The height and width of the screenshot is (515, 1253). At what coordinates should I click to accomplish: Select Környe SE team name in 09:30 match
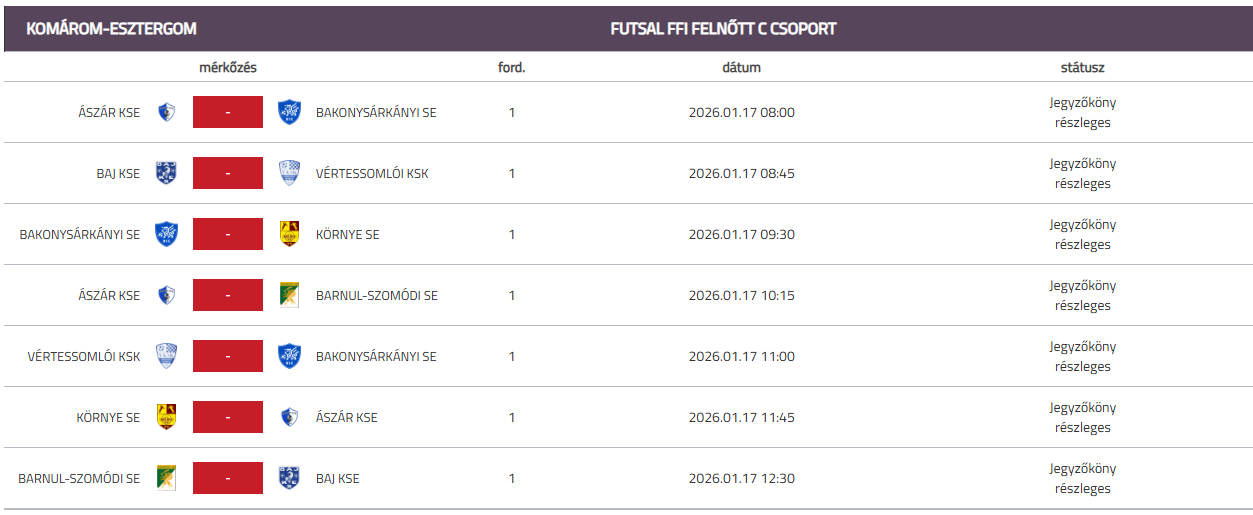coord(347,235)
